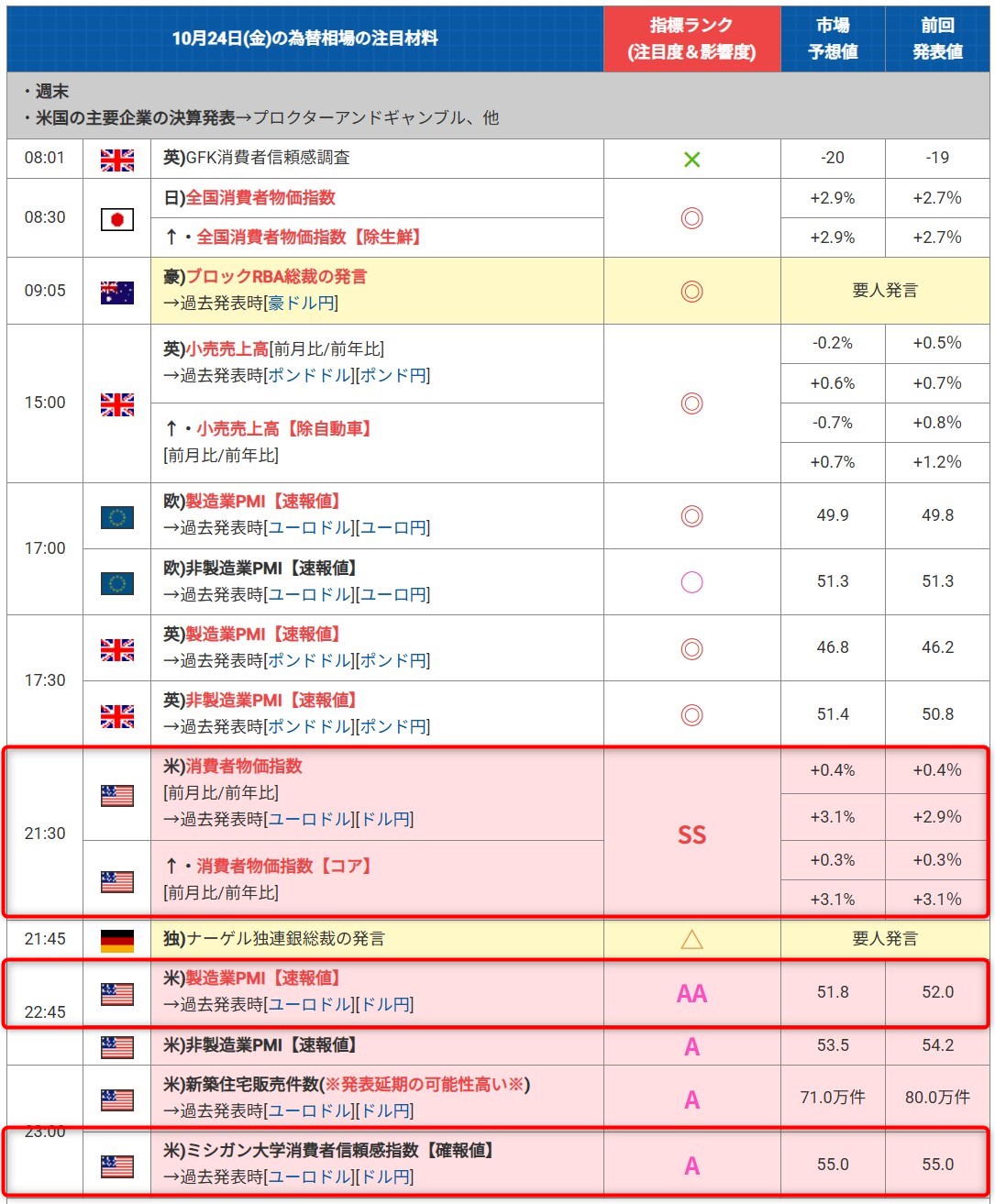Click the German flag beside ナーゲル独連銀総裁
Screen dimensions: 995x1204
[116, 940]
